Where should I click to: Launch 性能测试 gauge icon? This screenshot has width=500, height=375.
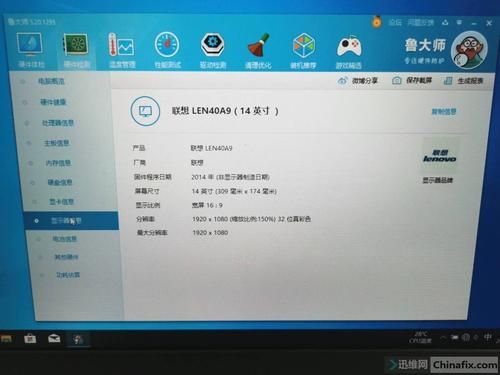click(167, 50)
